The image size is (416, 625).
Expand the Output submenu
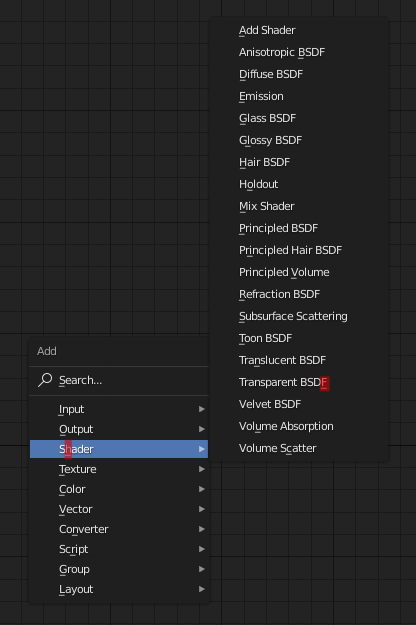pos(119,429)
